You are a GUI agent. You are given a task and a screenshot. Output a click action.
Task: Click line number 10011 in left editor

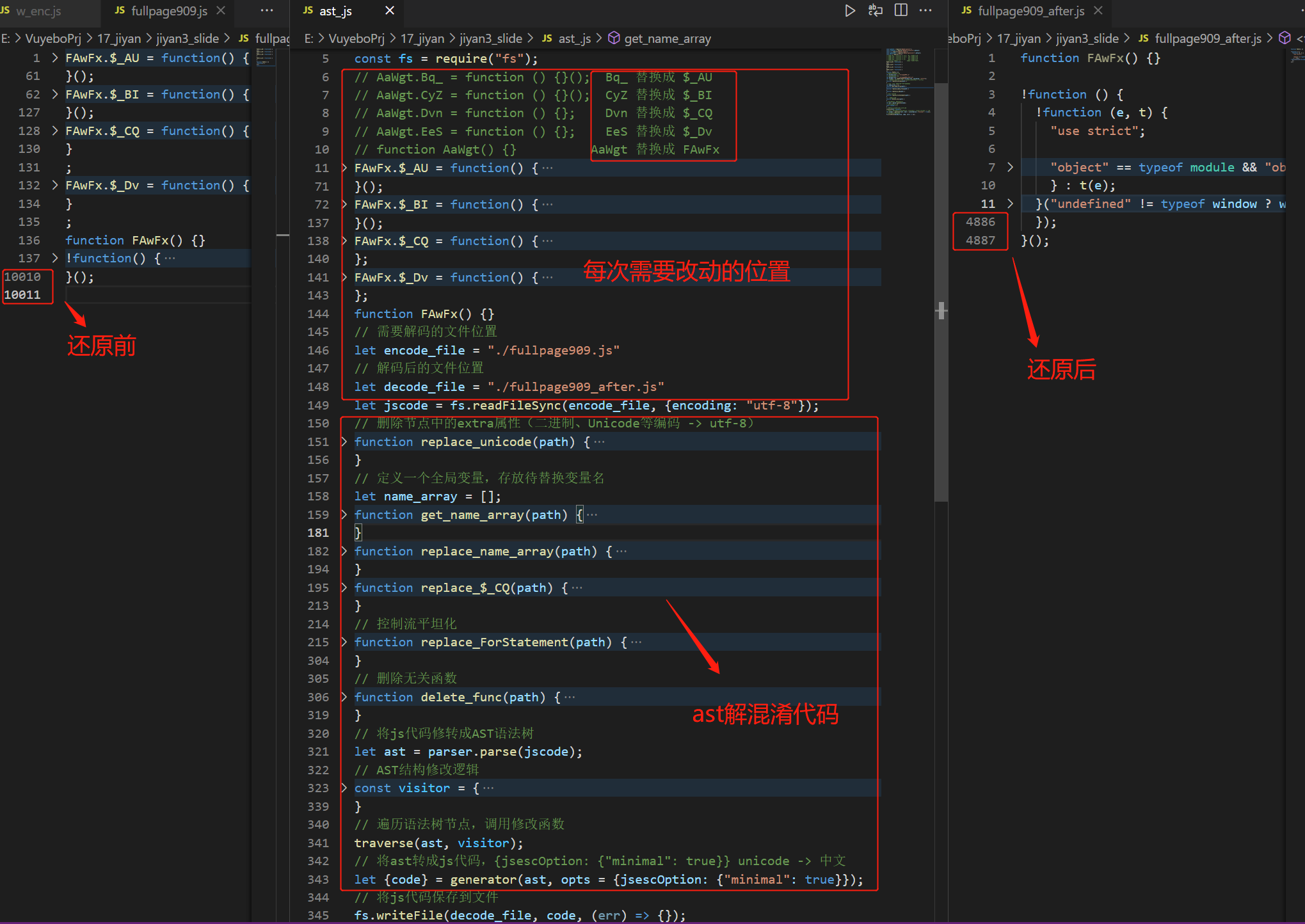[x=22, y=295]
